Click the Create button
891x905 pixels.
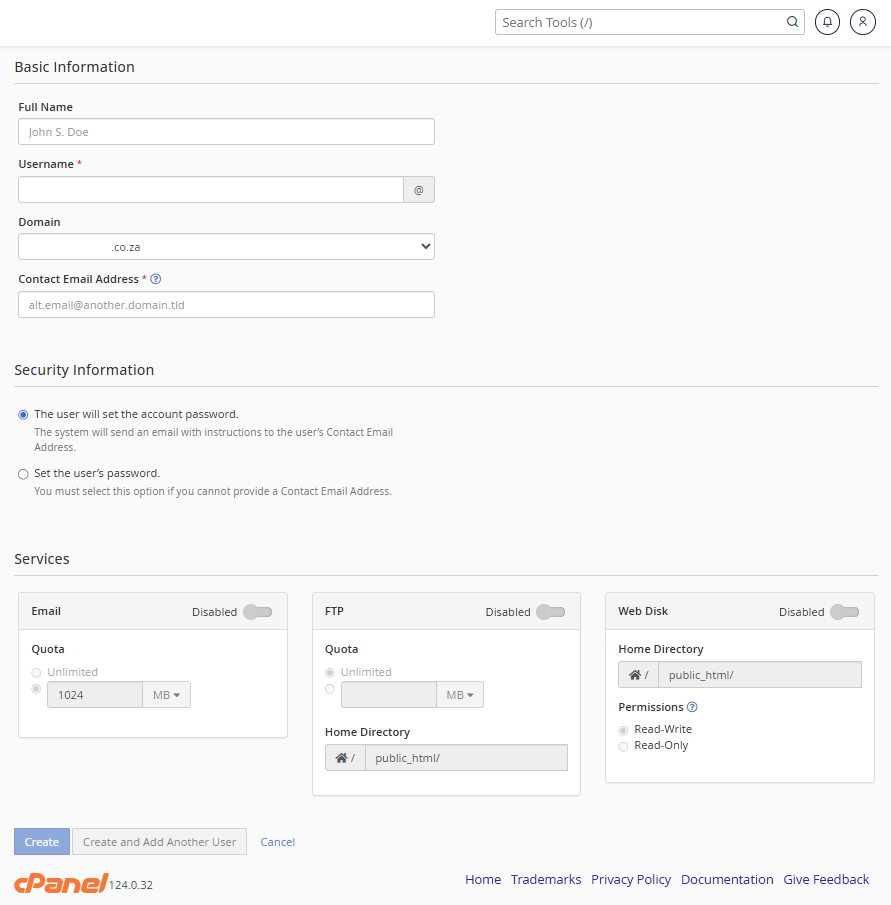[41, 841]
